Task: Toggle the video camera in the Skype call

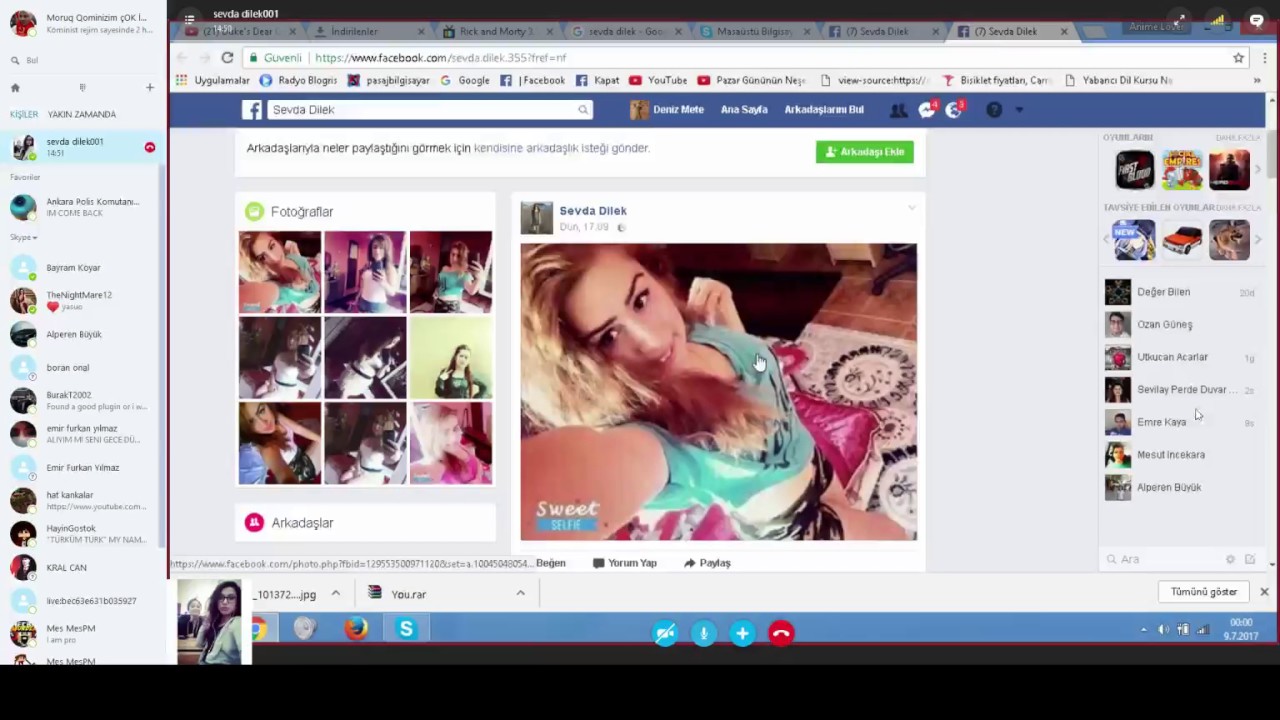Action: pyautogui.click(x=665, y=633)
